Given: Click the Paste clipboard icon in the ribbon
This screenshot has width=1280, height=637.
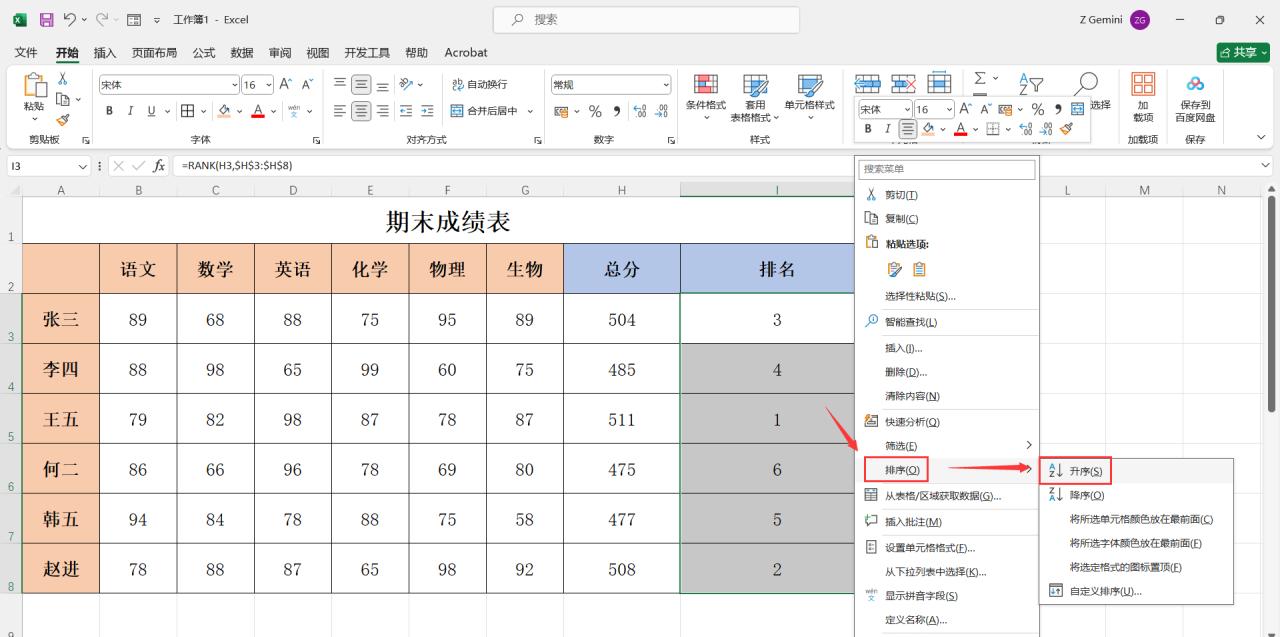Looking at the screenshot, I should click(34, 87).
